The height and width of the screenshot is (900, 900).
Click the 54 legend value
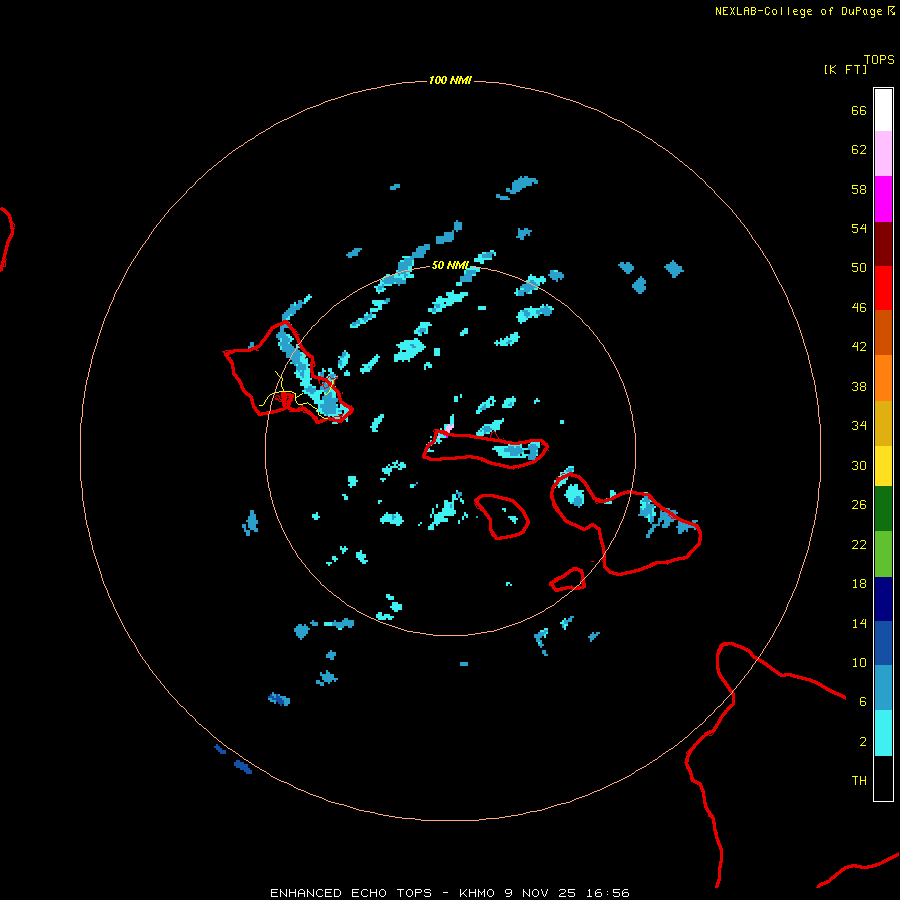click(x=859, y=228)
